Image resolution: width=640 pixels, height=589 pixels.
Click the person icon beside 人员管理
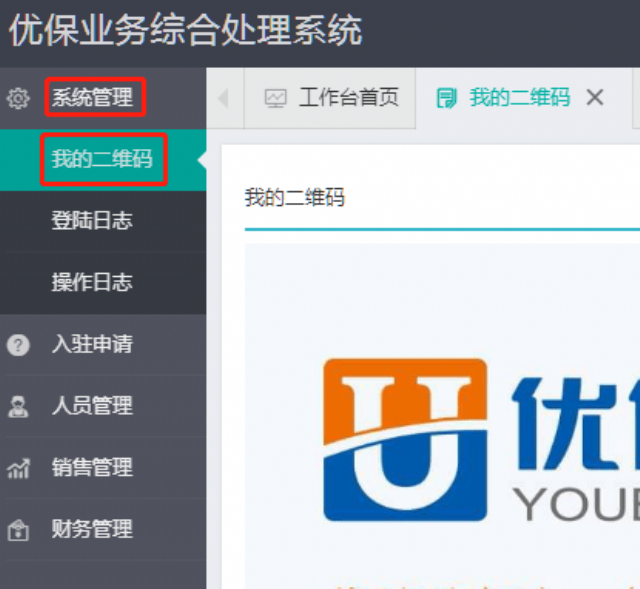[x=18, y=407]
